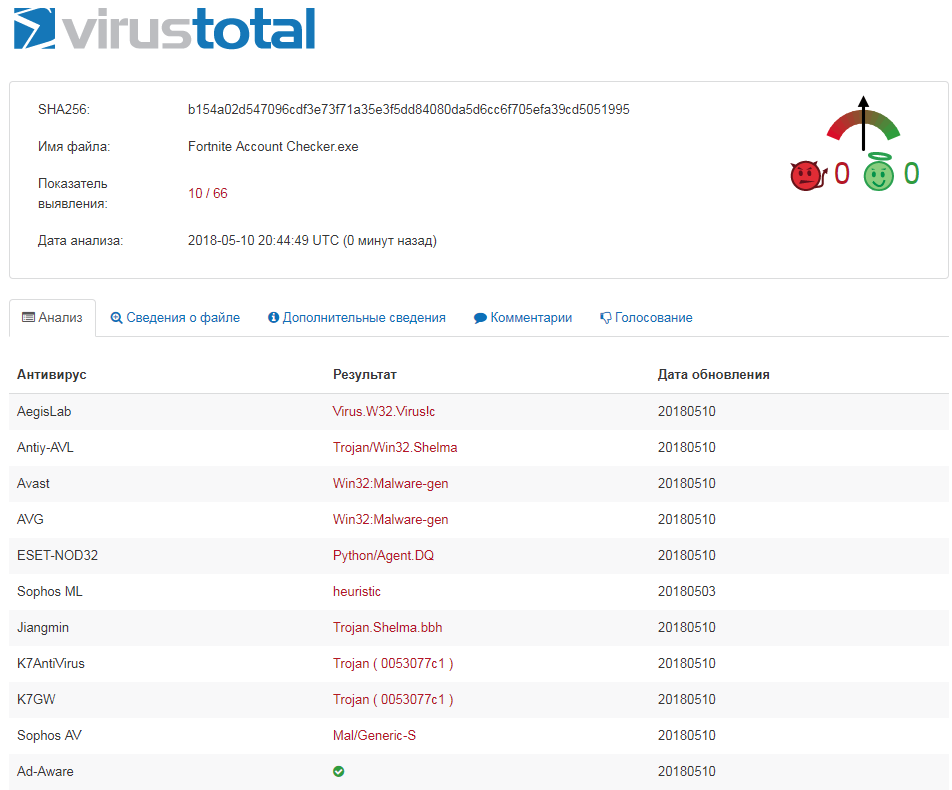Image resolution: width=952 pixels, height=790 pixels.
Task: Switch to the Комментарии tab
Action: (523, 318)
